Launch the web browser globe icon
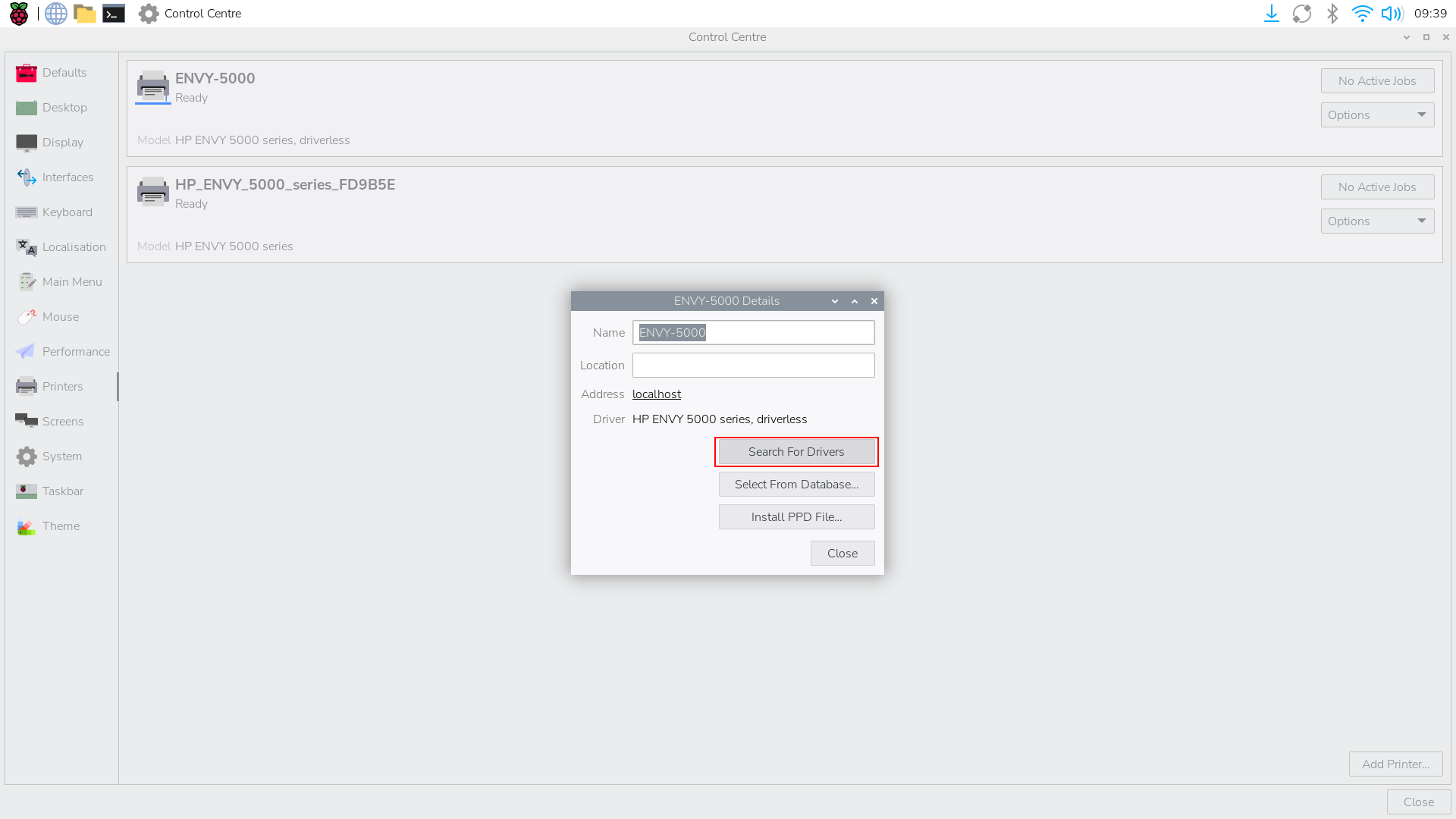1456x819 pixels. click(x=56, y=14)
